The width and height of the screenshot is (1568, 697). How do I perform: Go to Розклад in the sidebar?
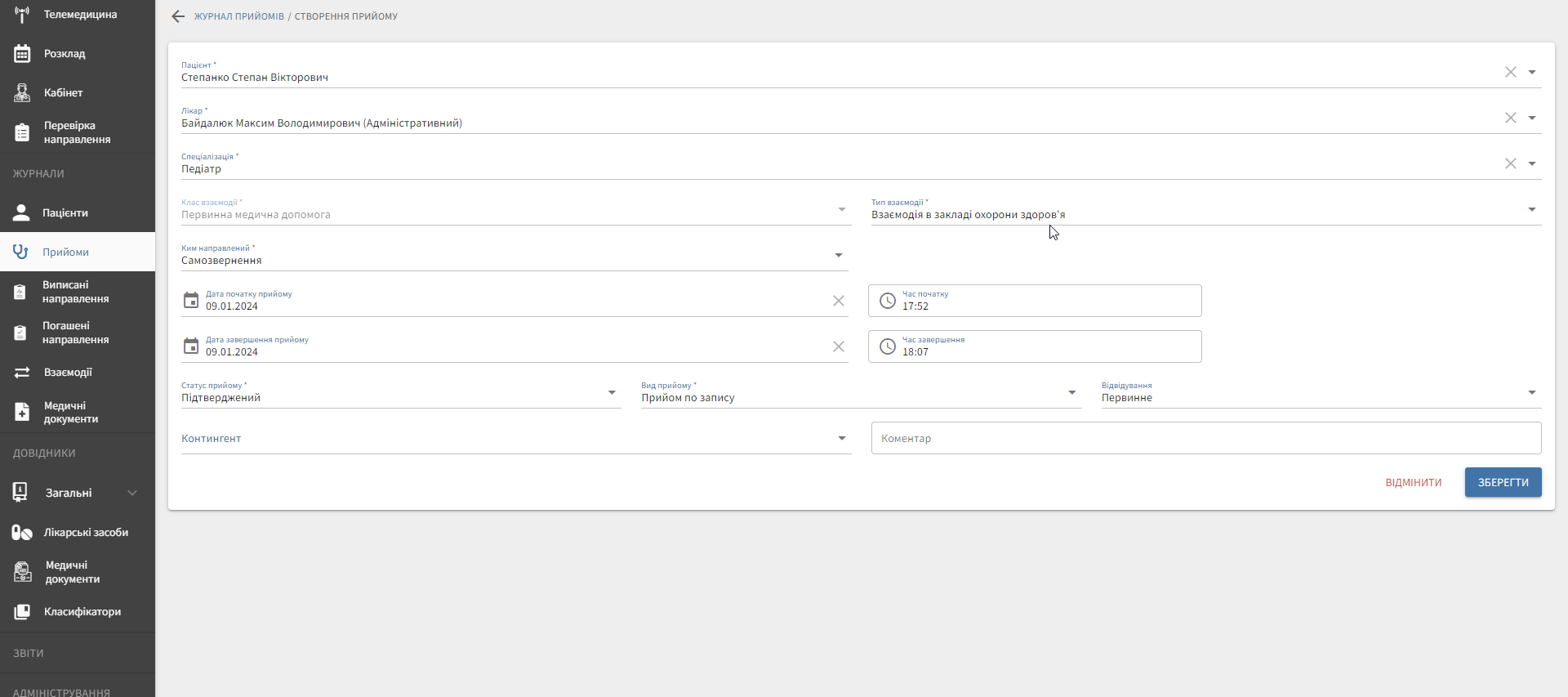pyautogui.click(x=65, y=54)
